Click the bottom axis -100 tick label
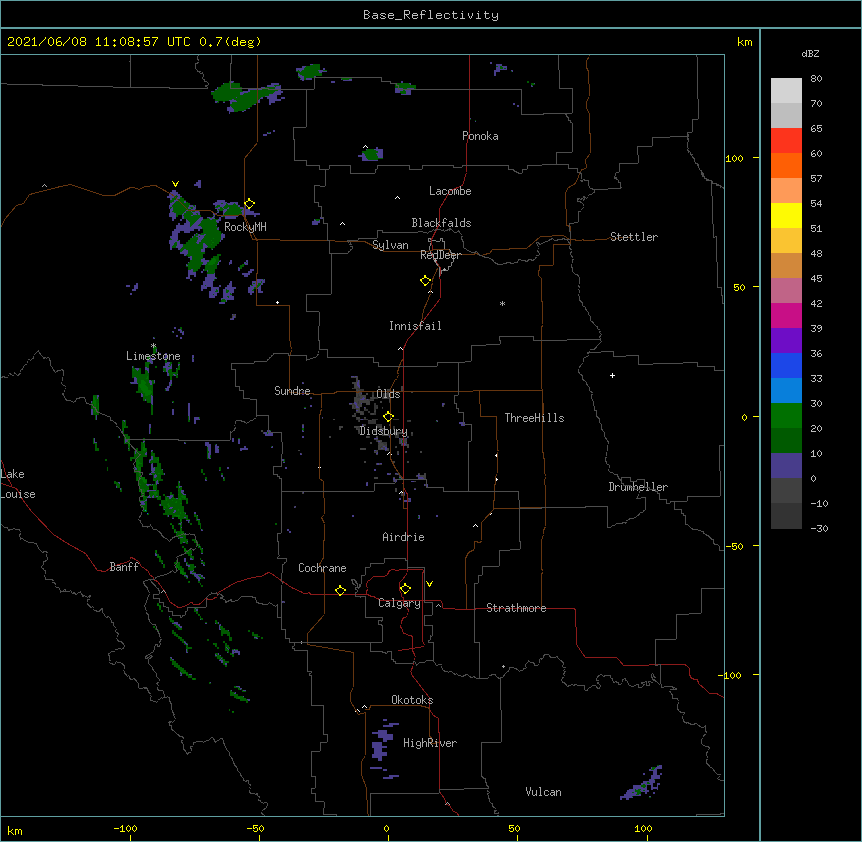Viewport: 862px width, 842px height. [125, 828]
